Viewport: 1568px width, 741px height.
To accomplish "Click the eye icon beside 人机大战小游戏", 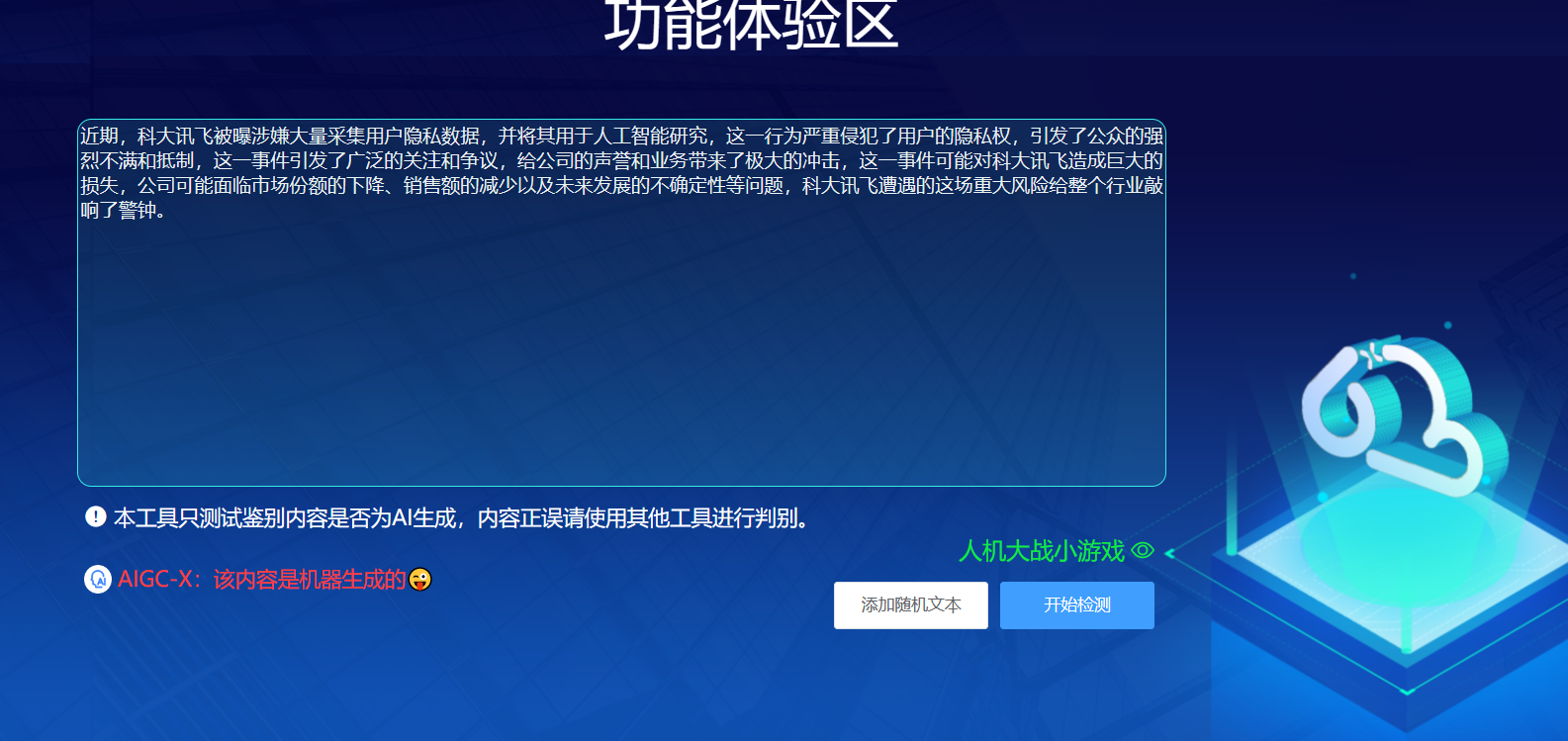I will point(1143,550).
